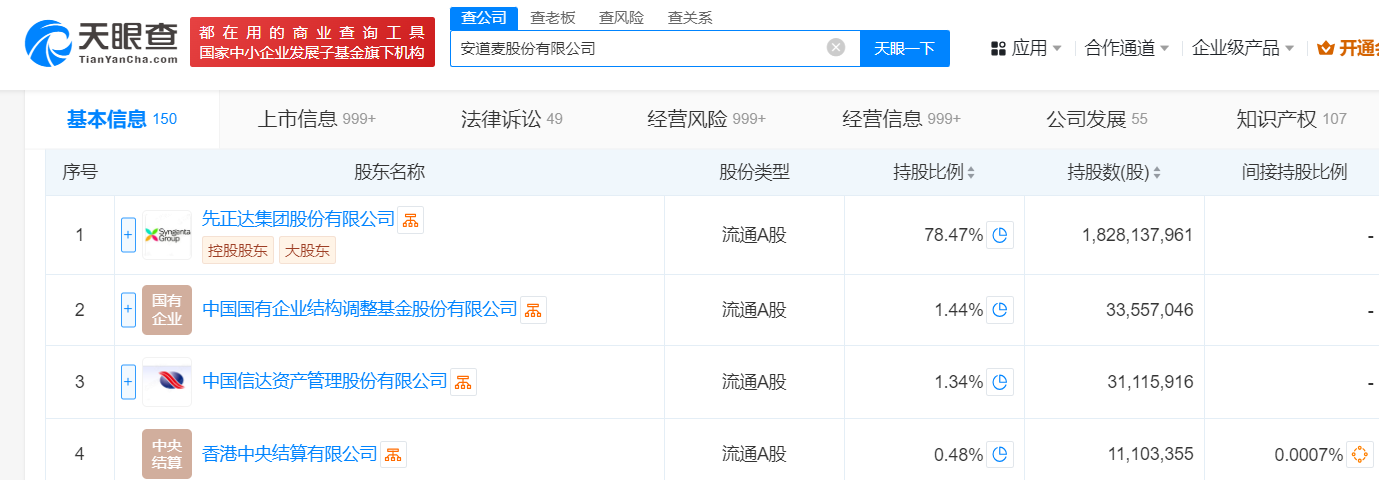
Task: Click the grid icon of 应用 menu
Action: [998, 48]
